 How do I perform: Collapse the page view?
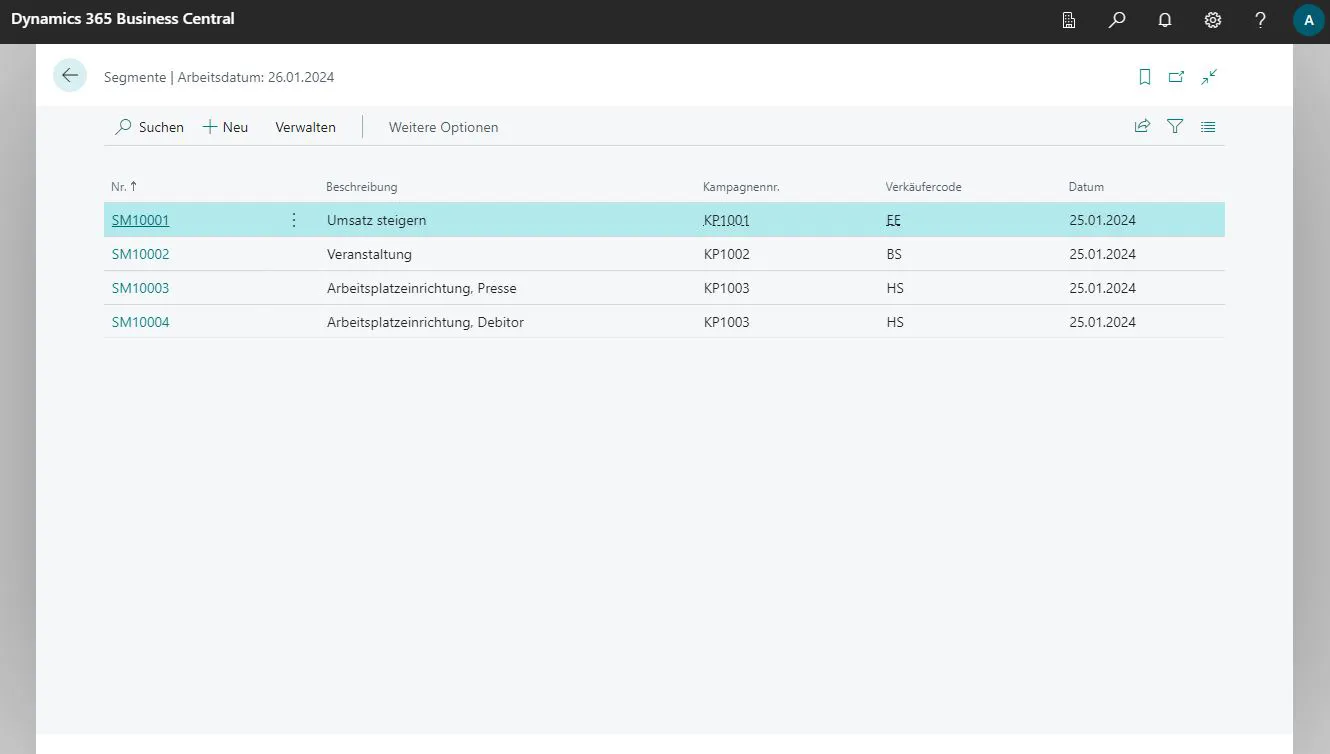1210,76
